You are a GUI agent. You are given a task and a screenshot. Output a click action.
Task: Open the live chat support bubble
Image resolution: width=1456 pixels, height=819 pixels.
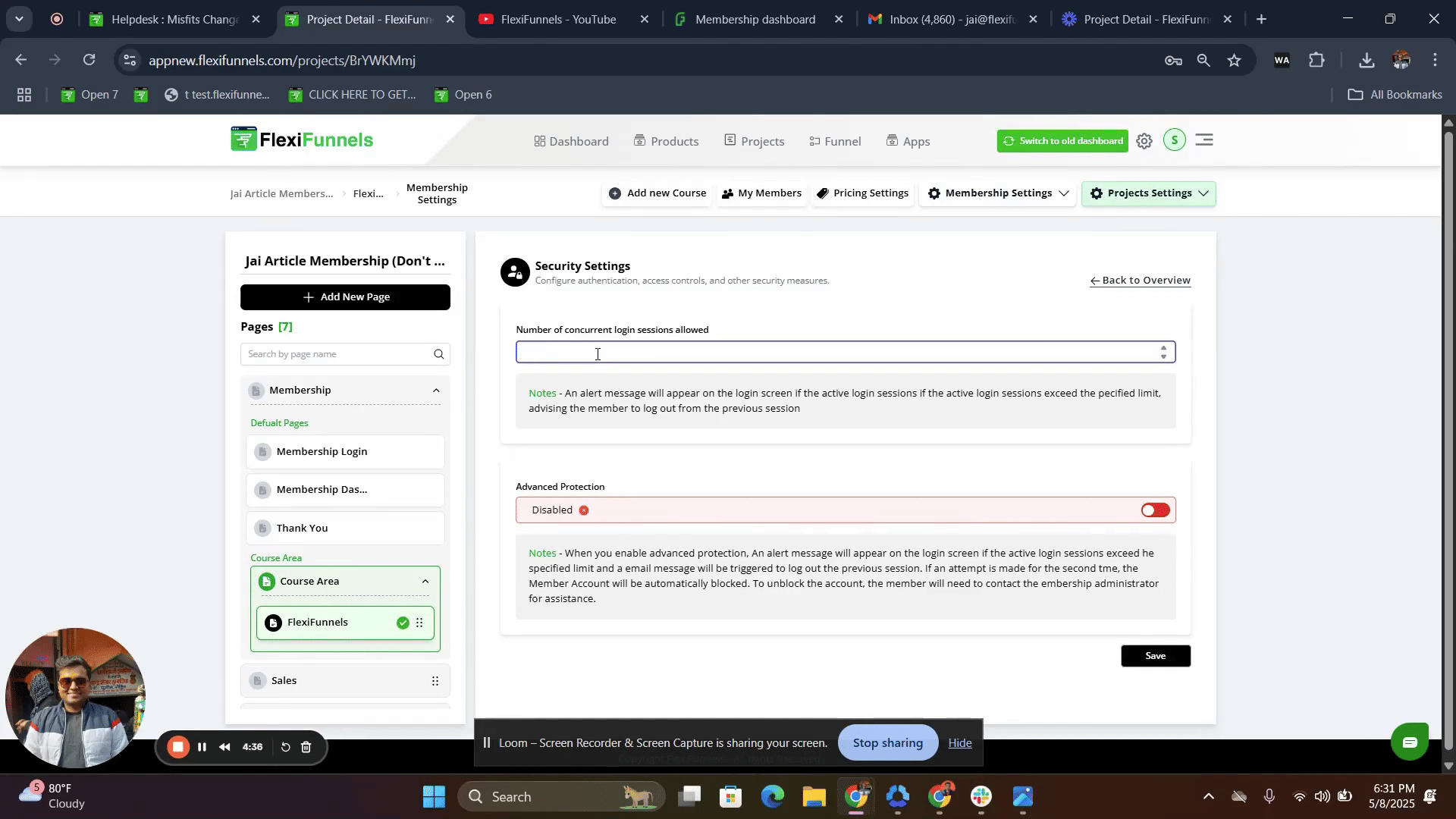[x=1410, y=742]
